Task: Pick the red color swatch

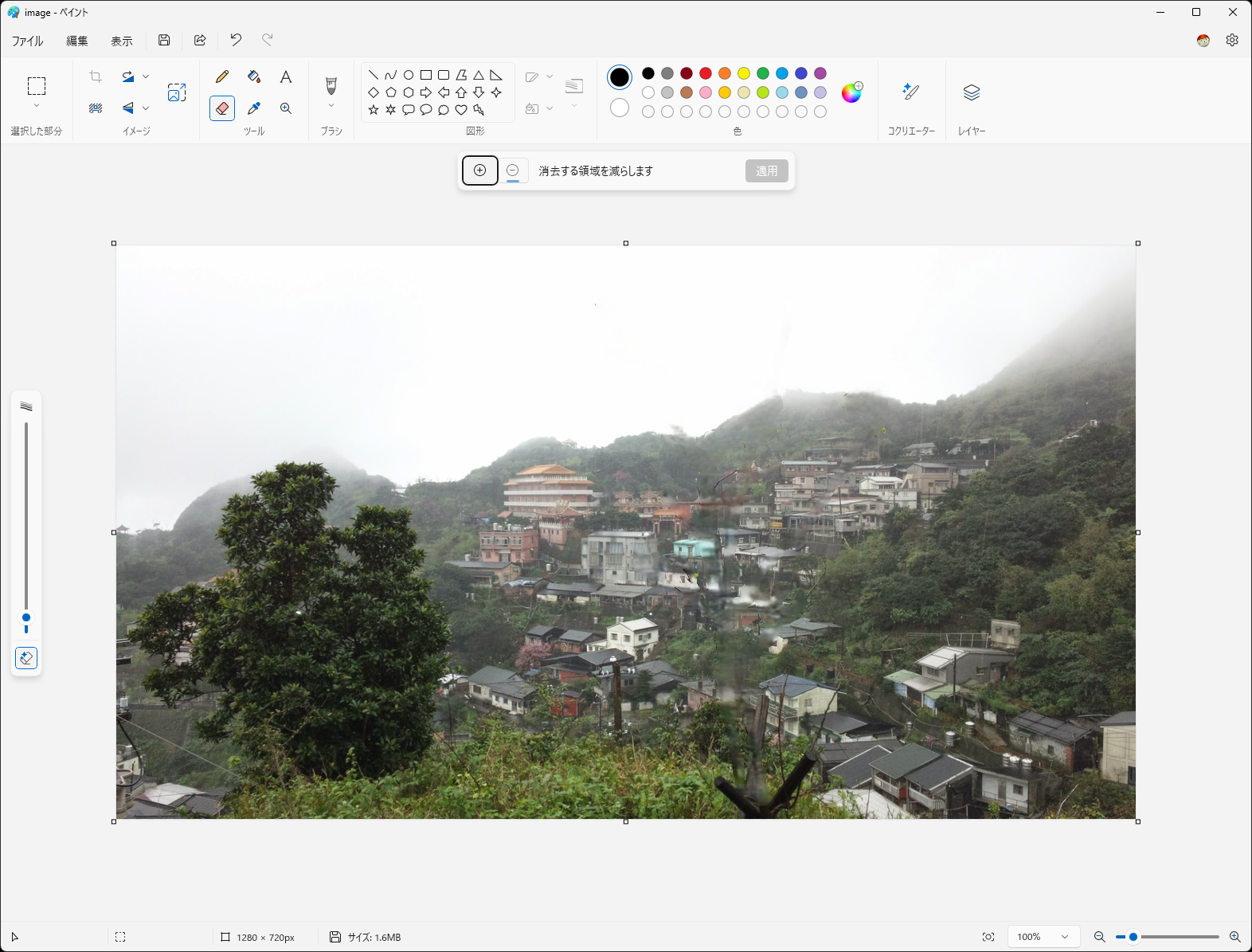Action: 706,73
